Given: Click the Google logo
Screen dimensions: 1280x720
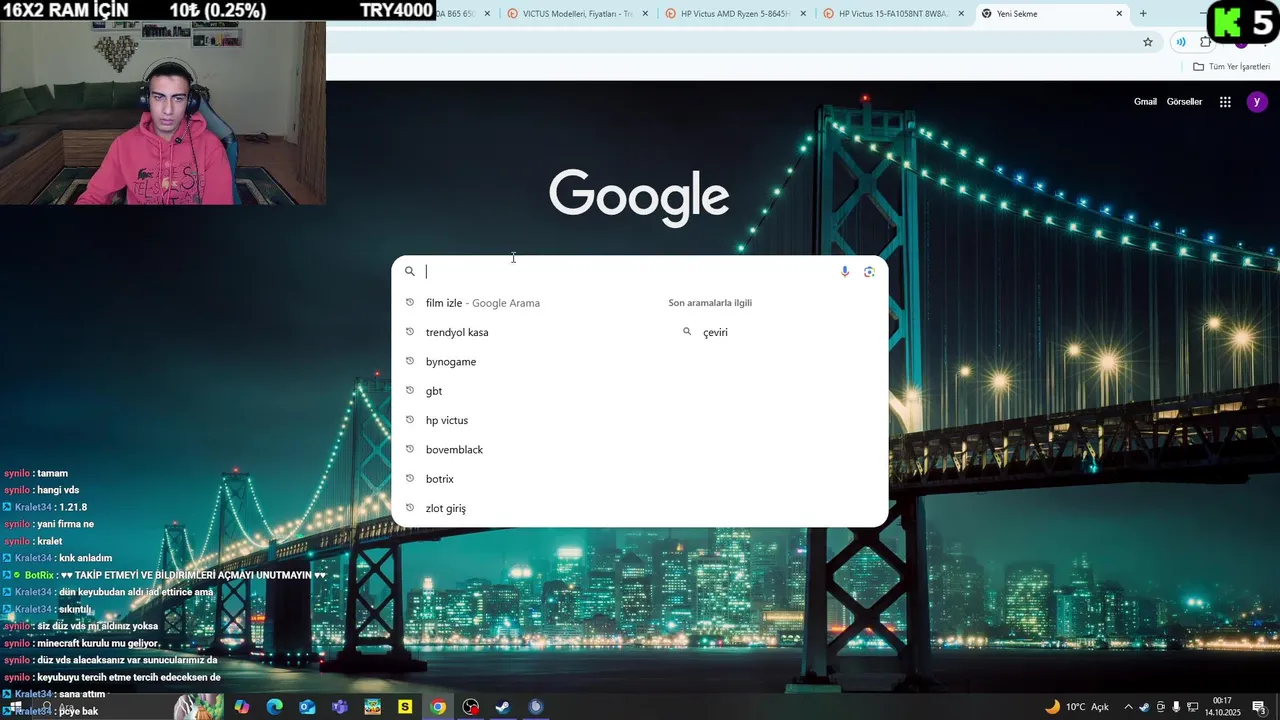Looking at the screenshot, I should click(x=639, y=196).
